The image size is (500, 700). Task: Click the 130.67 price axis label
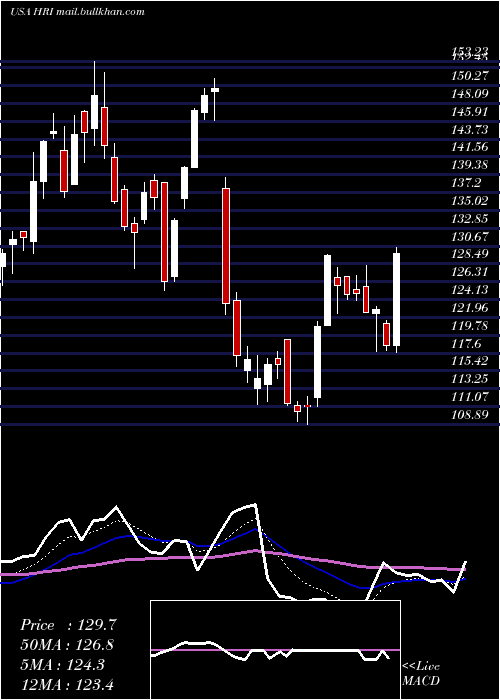coord(469,236)
